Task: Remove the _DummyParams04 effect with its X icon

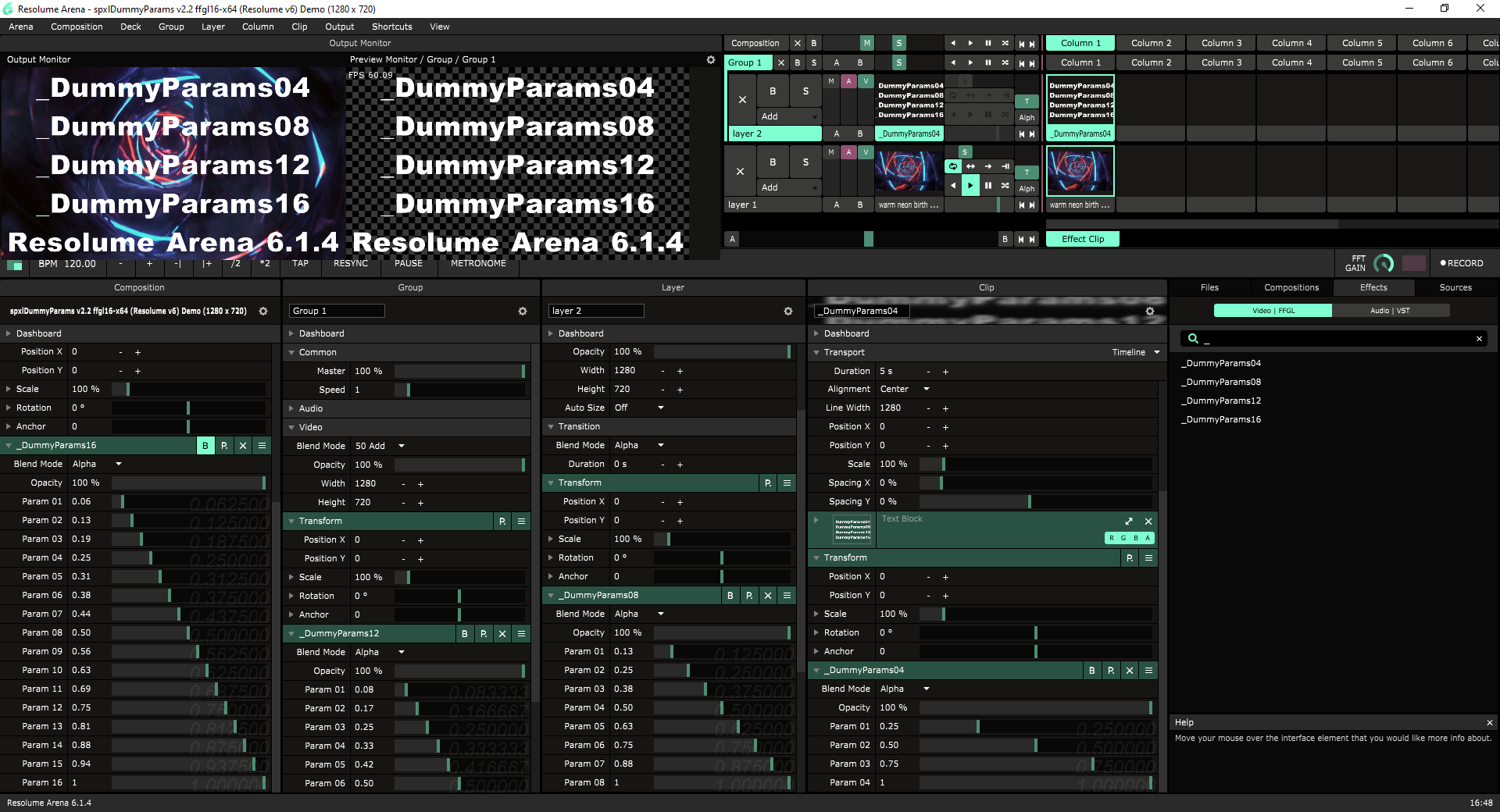Action: pyautogui.click(x=1129, y=671)
